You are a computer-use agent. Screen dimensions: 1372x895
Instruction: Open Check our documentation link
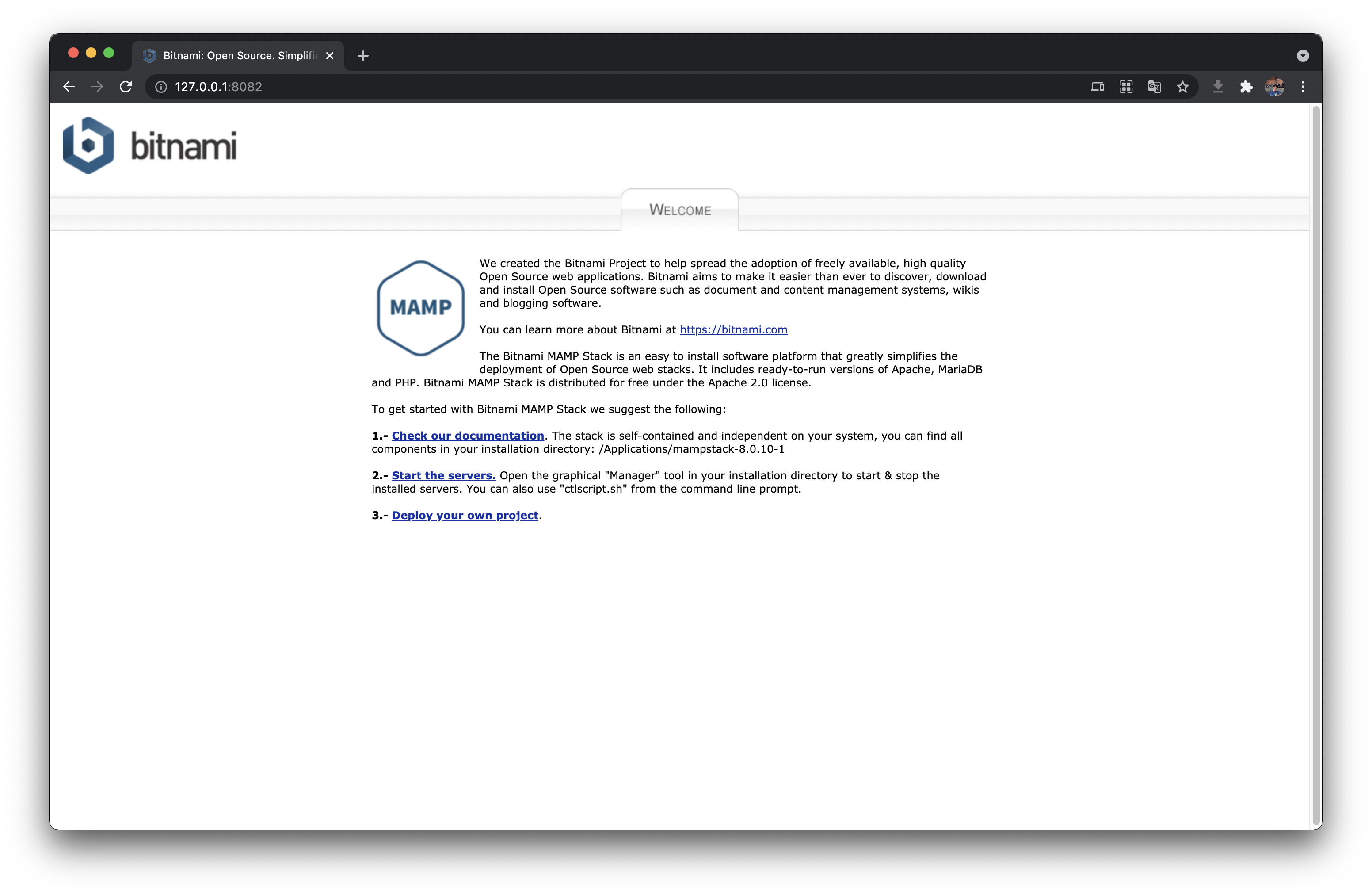(468, 436)
